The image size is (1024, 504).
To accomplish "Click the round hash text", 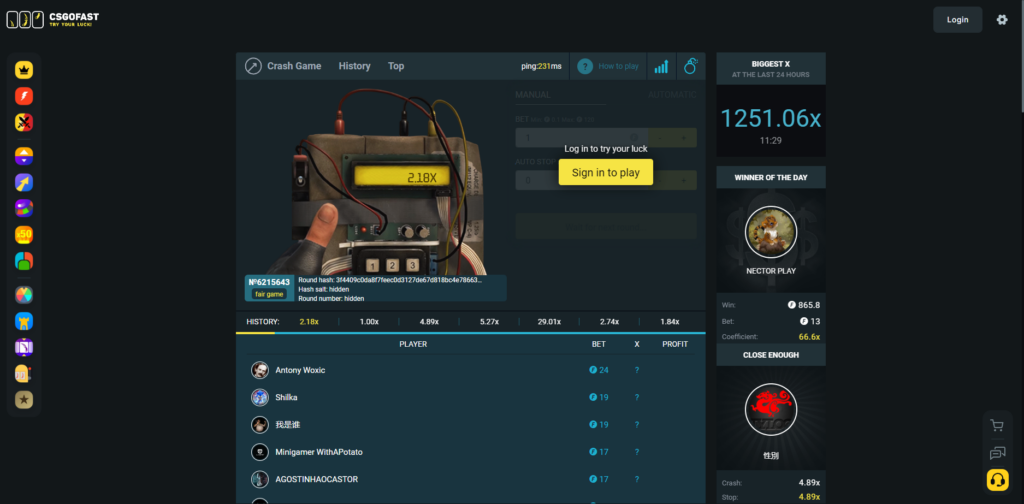I will coord(390,279).
